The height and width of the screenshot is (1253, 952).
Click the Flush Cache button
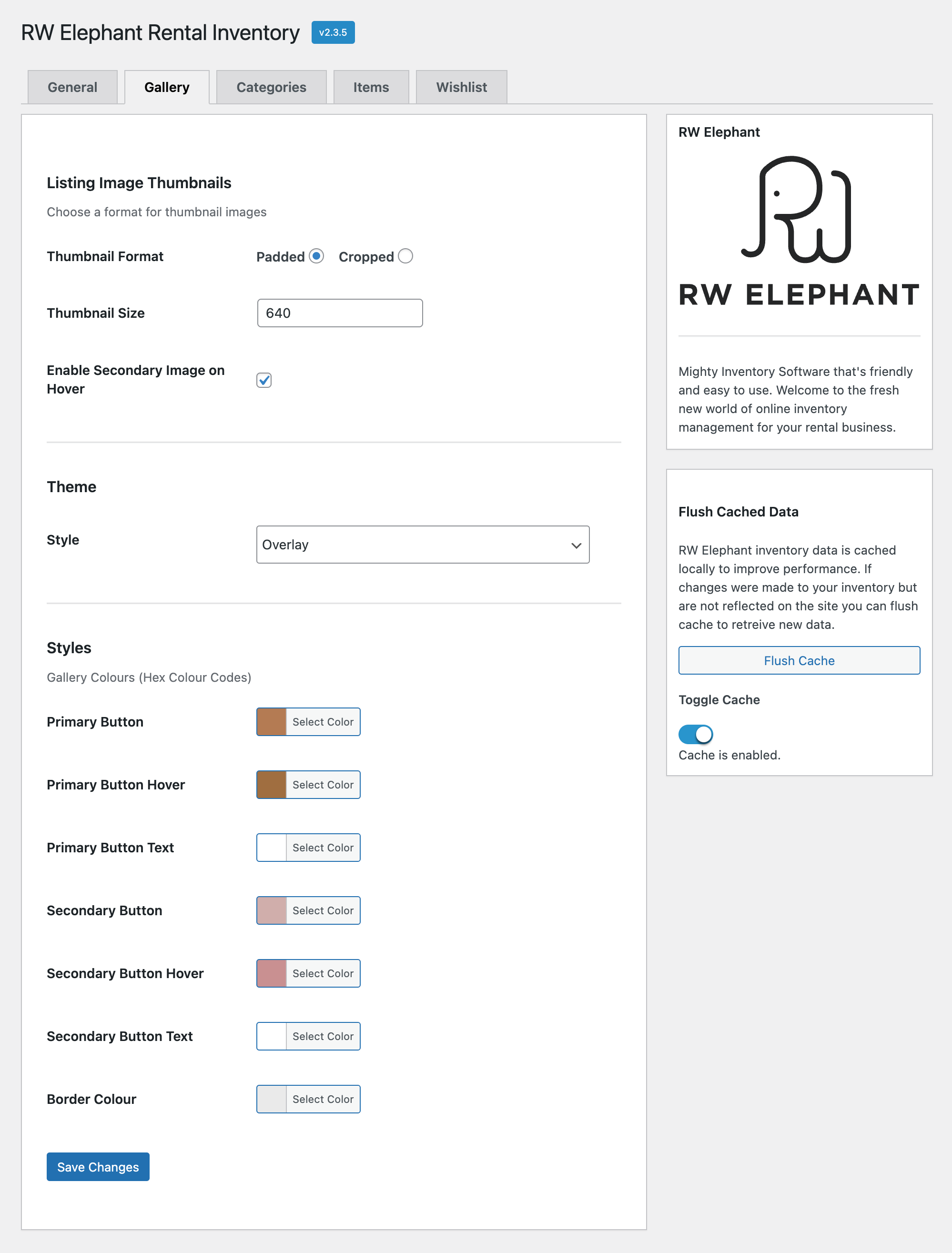[799, 660]
